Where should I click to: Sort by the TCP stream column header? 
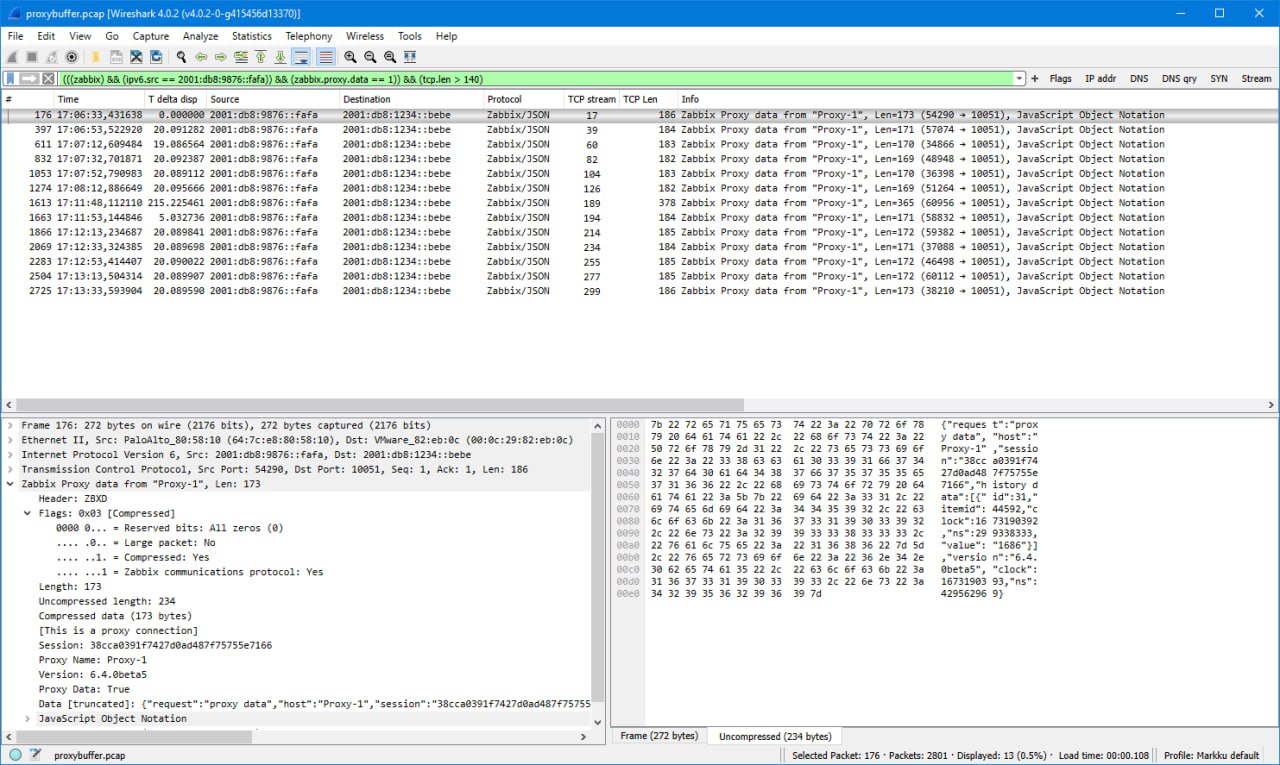(591, 99)
